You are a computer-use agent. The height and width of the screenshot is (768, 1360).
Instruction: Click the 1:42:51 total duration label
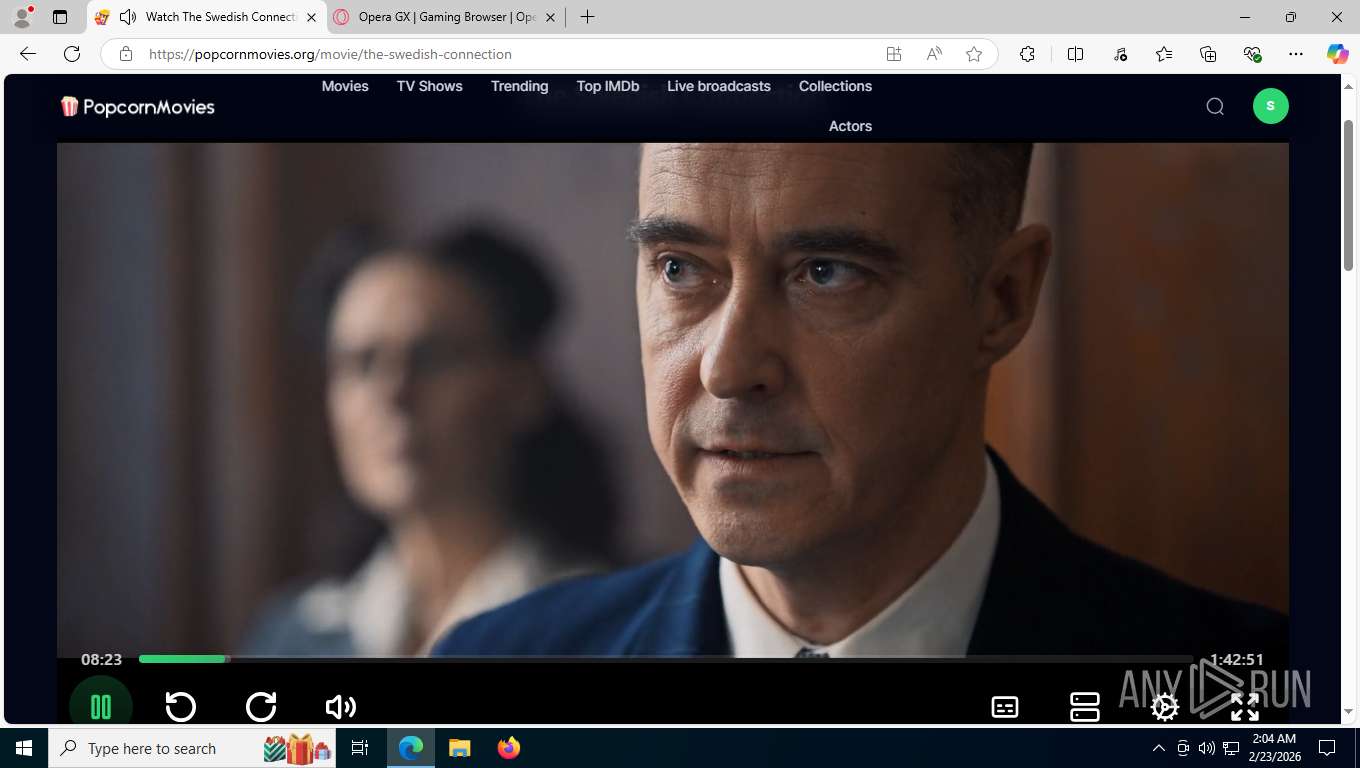coord(1237,659)
